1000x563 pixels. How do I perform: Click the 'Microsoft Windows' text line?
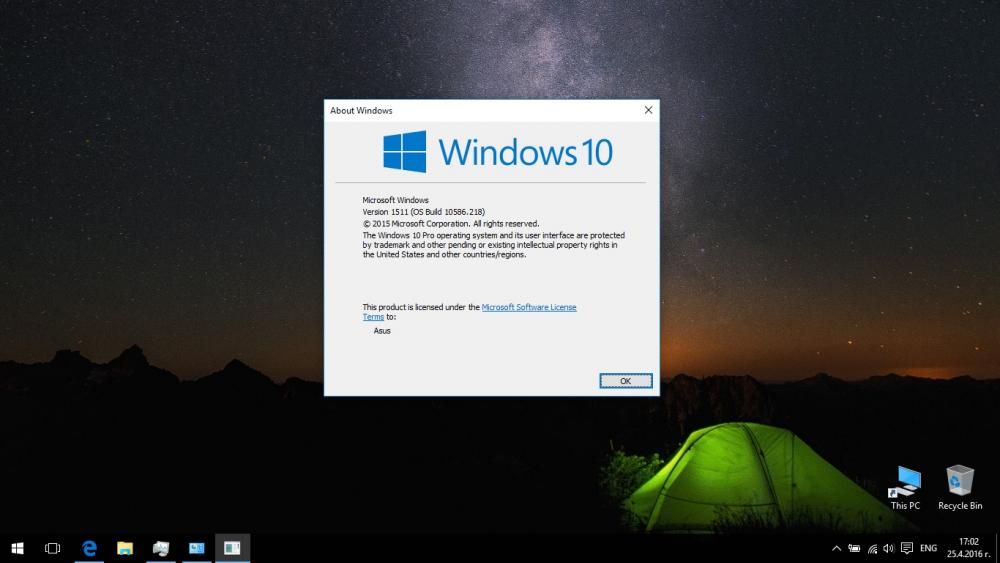click(x=395, y=200)
